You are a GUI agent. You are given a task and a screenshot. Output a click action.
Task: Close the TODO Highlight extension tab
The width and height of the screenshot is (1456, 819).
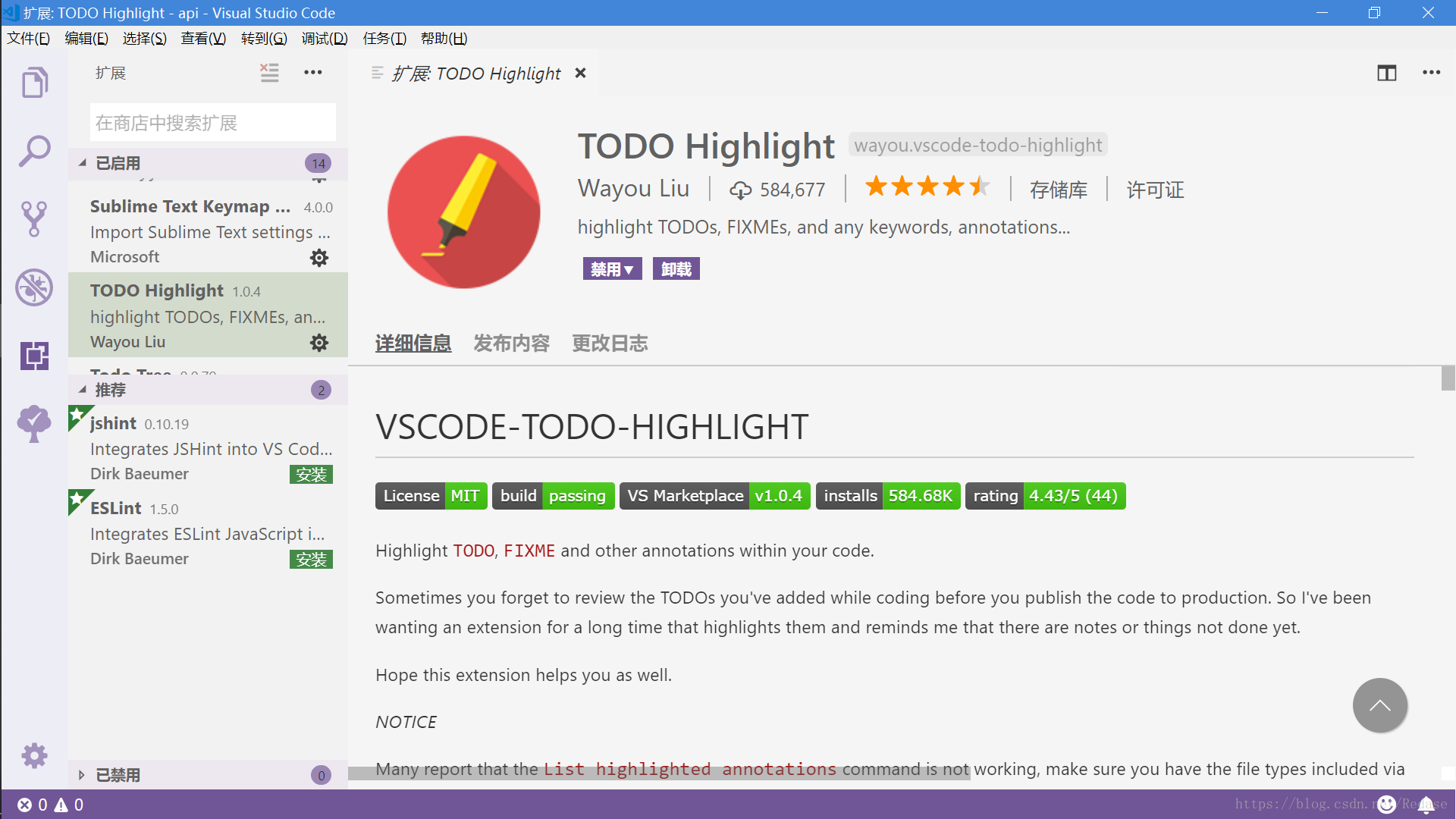(580, 73)
